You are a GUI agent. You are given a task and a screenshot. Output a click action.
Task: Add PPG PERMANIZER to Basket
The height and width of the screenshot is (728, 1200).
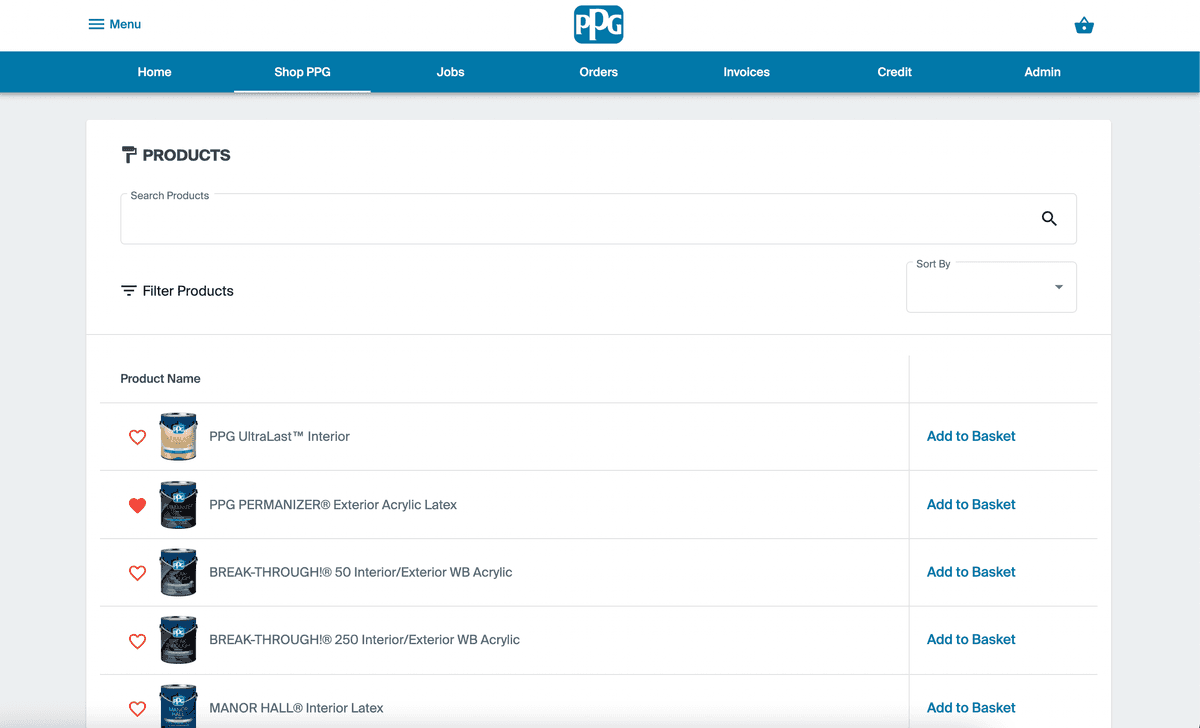pos(970,504)
